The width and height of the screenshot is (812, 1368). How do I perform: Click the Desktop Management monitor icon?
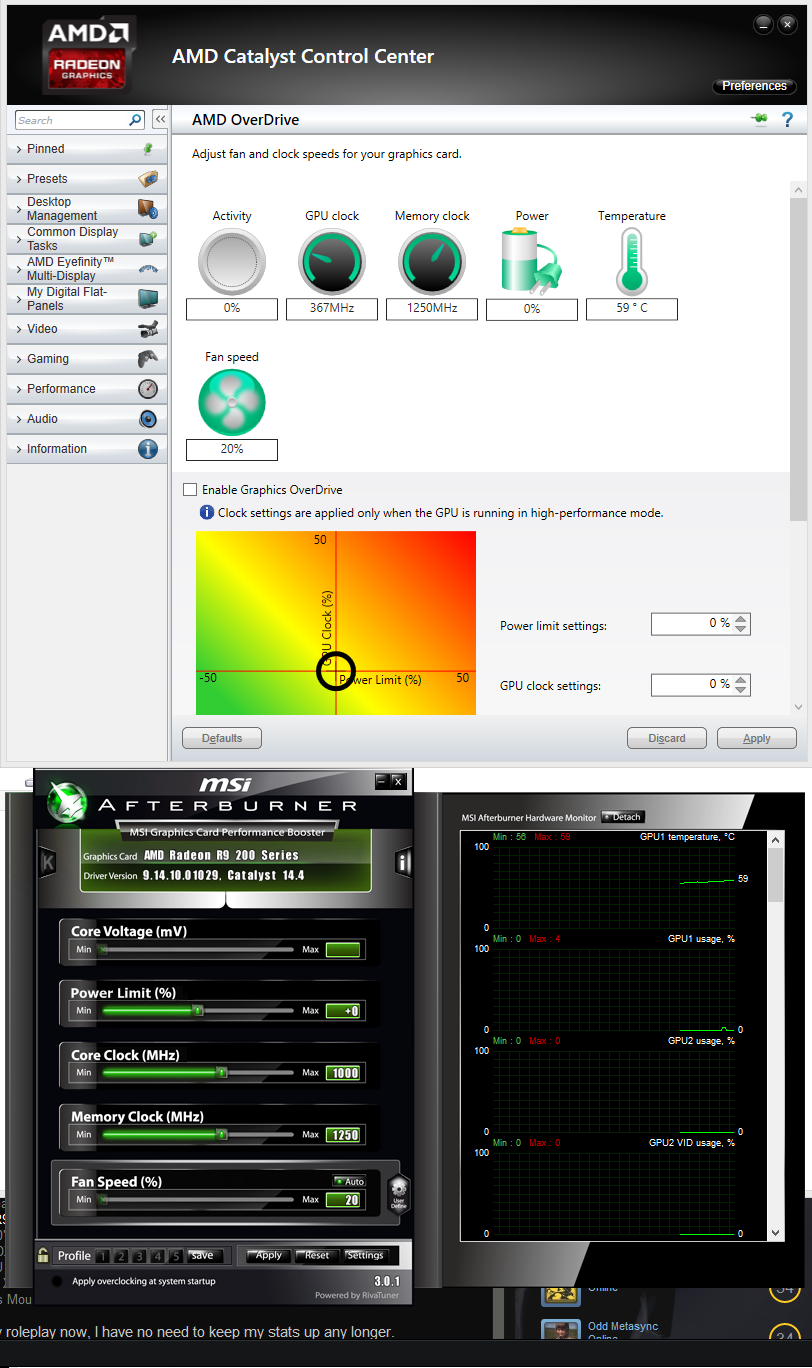click(147, 209)
